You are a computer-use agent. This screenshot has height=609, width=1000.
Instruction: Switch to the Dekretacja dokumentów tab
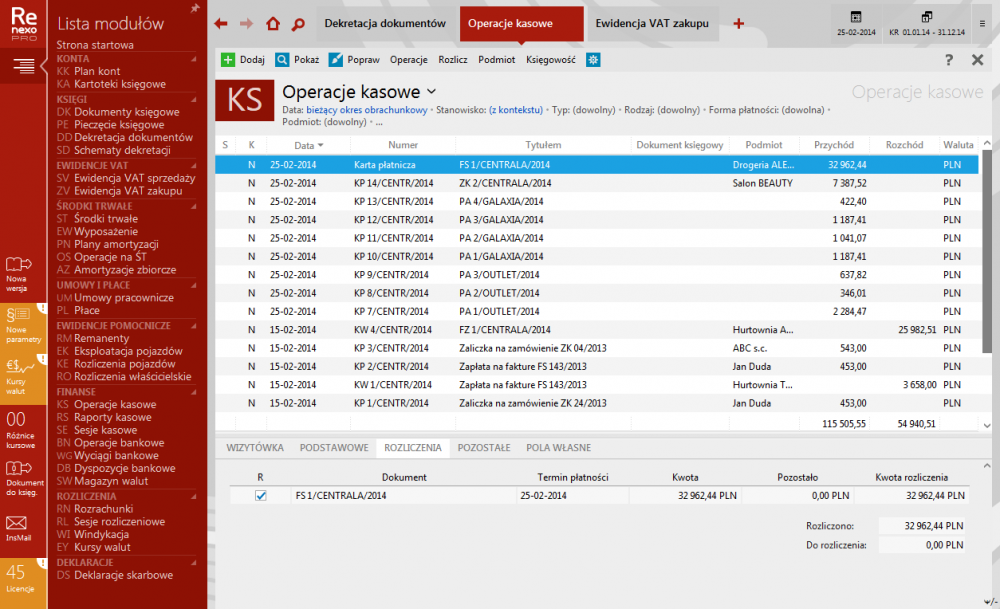(384, 23)
